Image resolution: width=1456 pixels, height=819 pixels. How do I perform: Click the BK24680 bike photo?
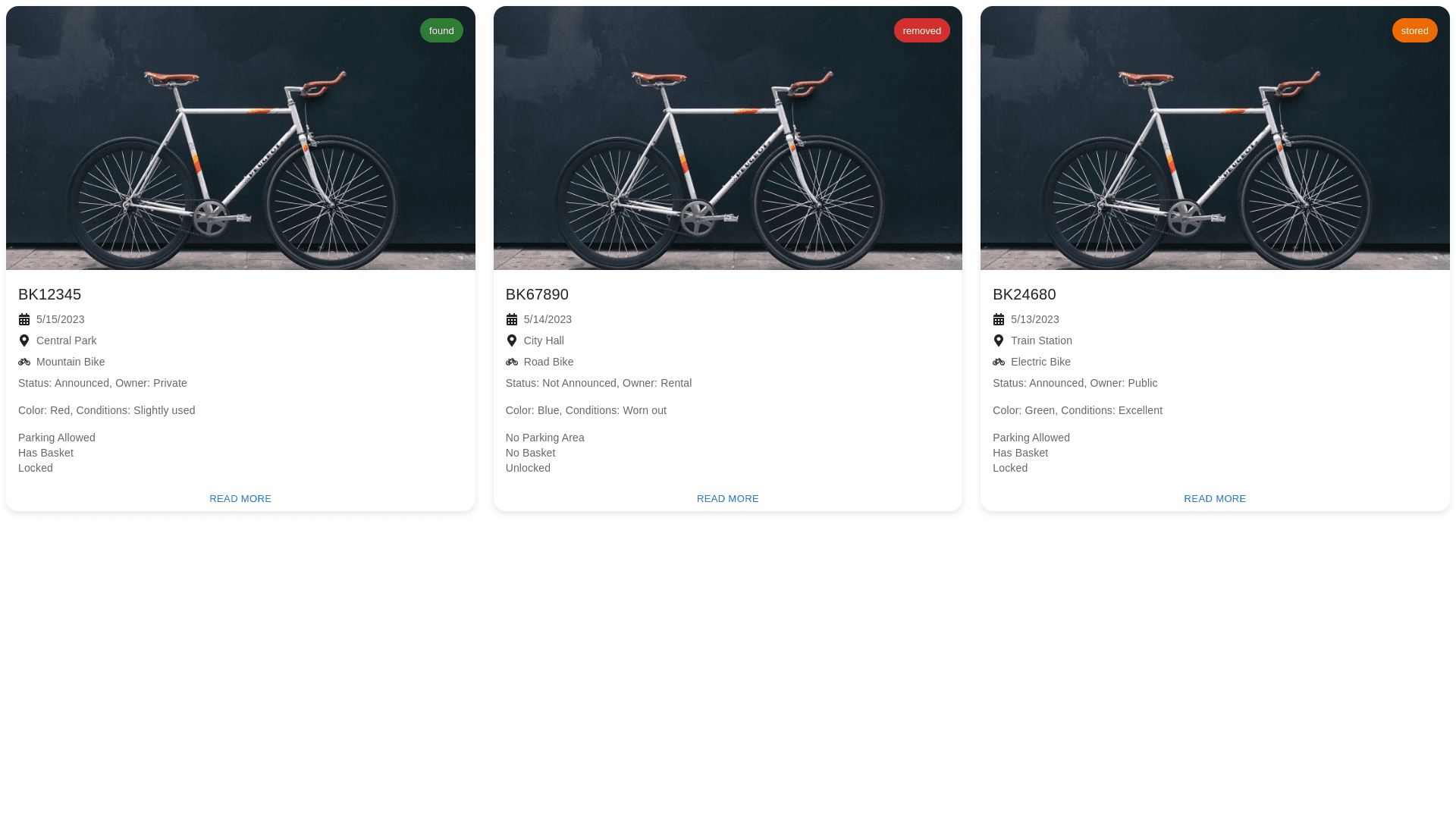coord(1215,152)
